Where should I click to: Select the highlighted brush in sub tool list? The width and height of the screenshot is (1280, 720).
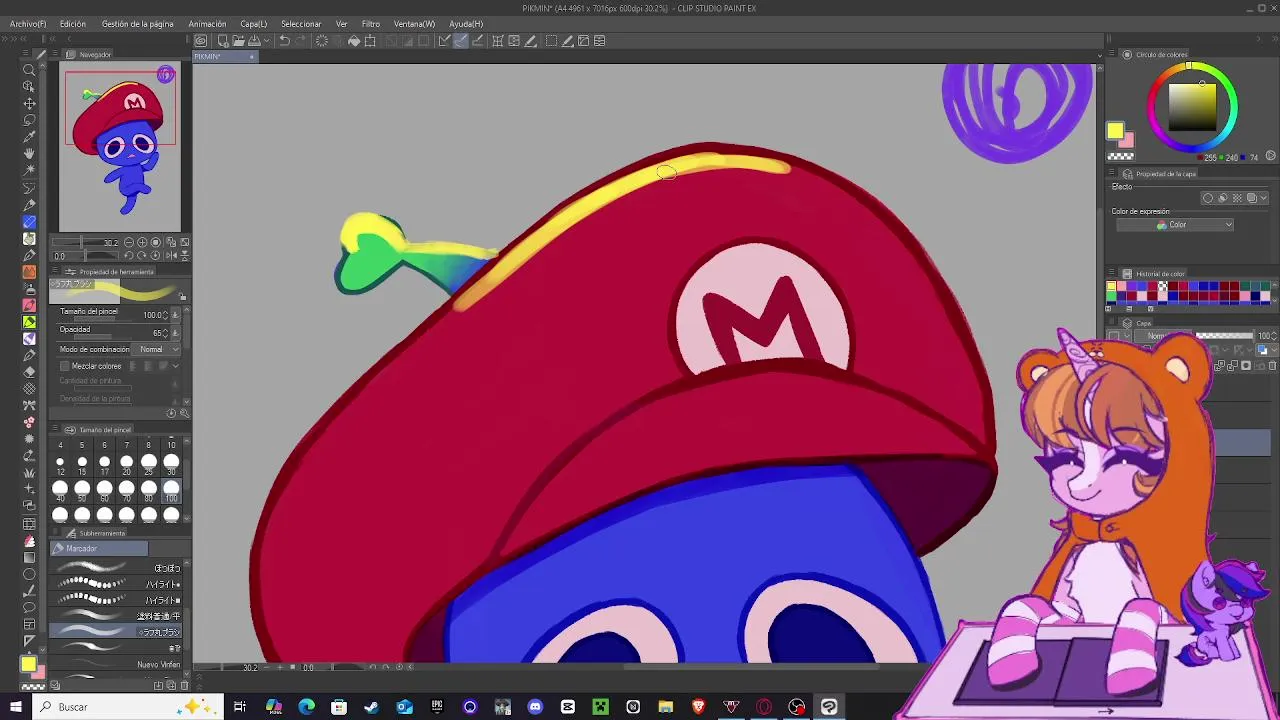pyautogui.click(x=116, y=632)
